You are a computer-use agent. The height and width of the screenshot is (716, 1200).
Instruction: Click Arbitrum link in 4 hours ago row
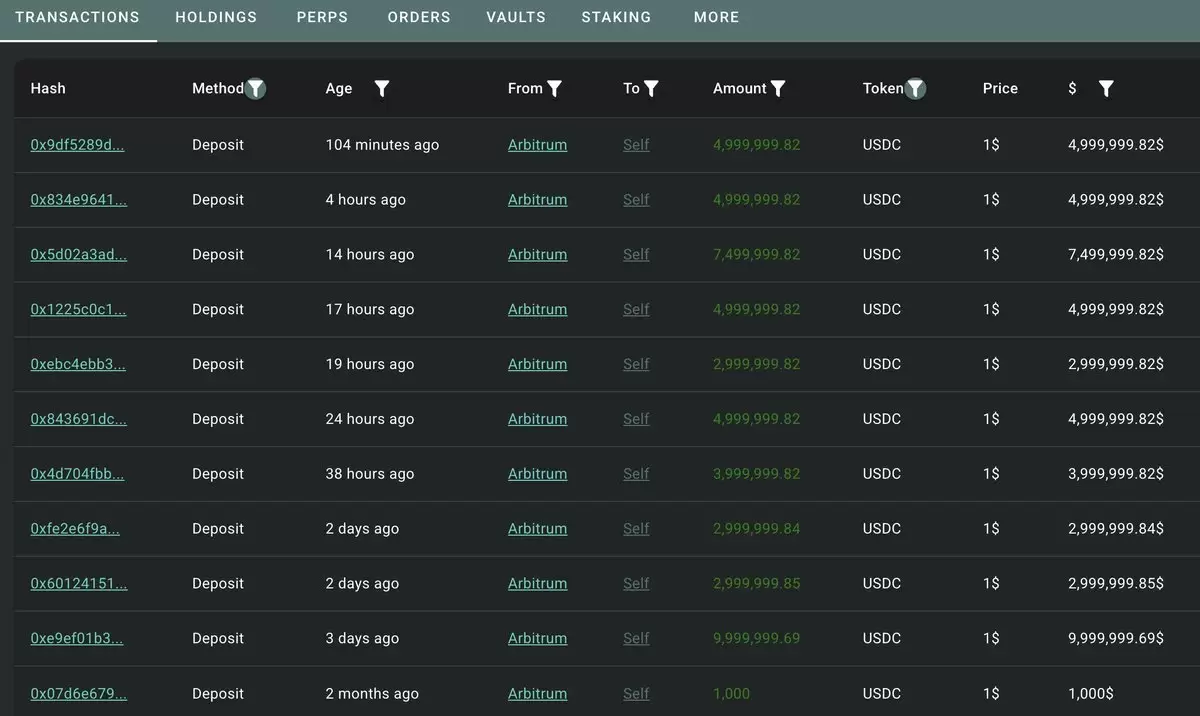tap(537, 200)
